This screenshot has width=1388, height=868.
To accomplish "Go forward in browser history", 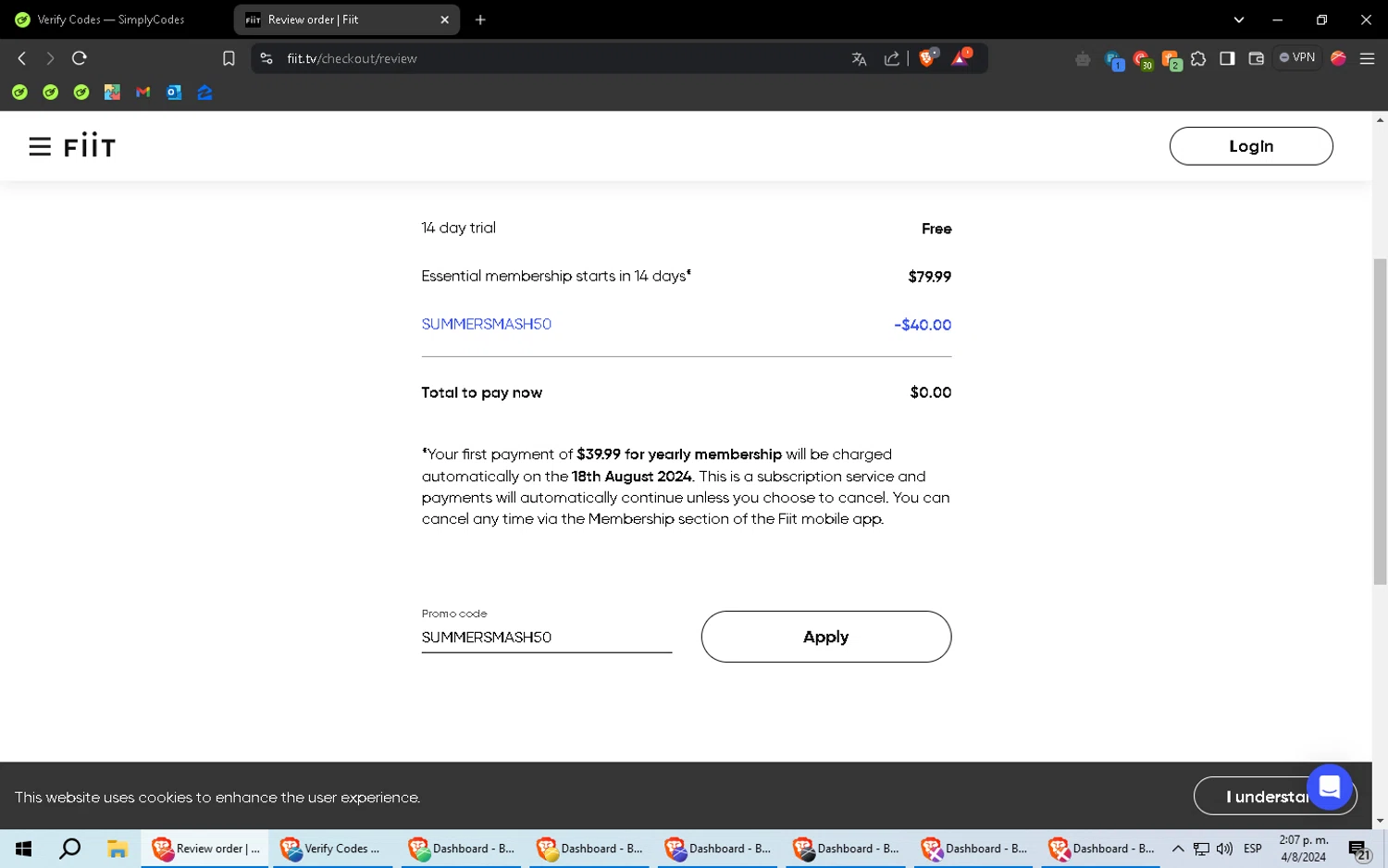I will [x=50, y=58].
